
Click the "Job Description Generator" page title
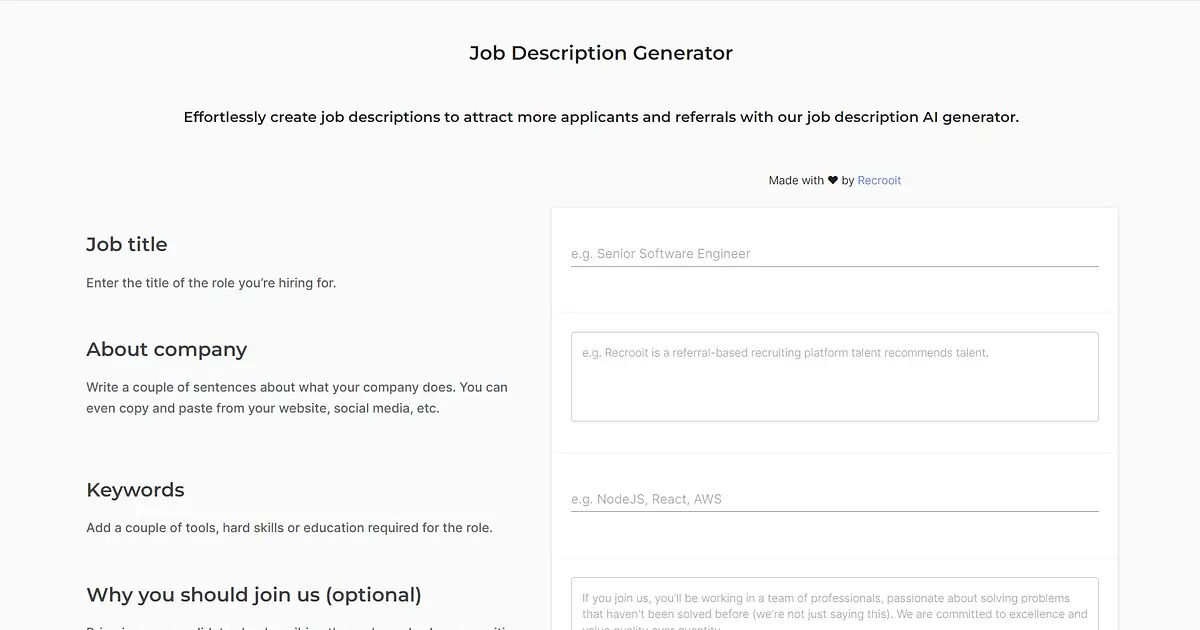tap(601, 53)
